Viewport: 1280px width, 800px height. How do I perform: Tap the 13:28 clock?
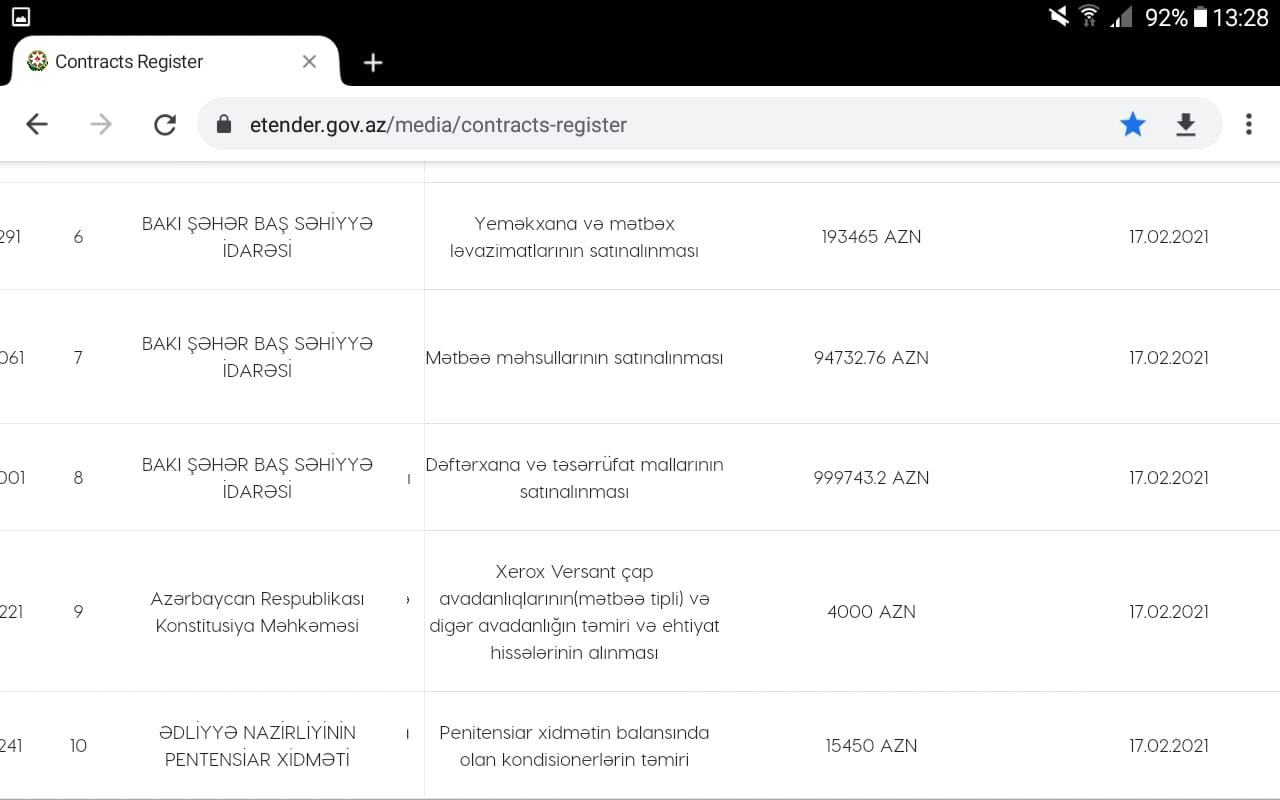[x=1240, y=17]
